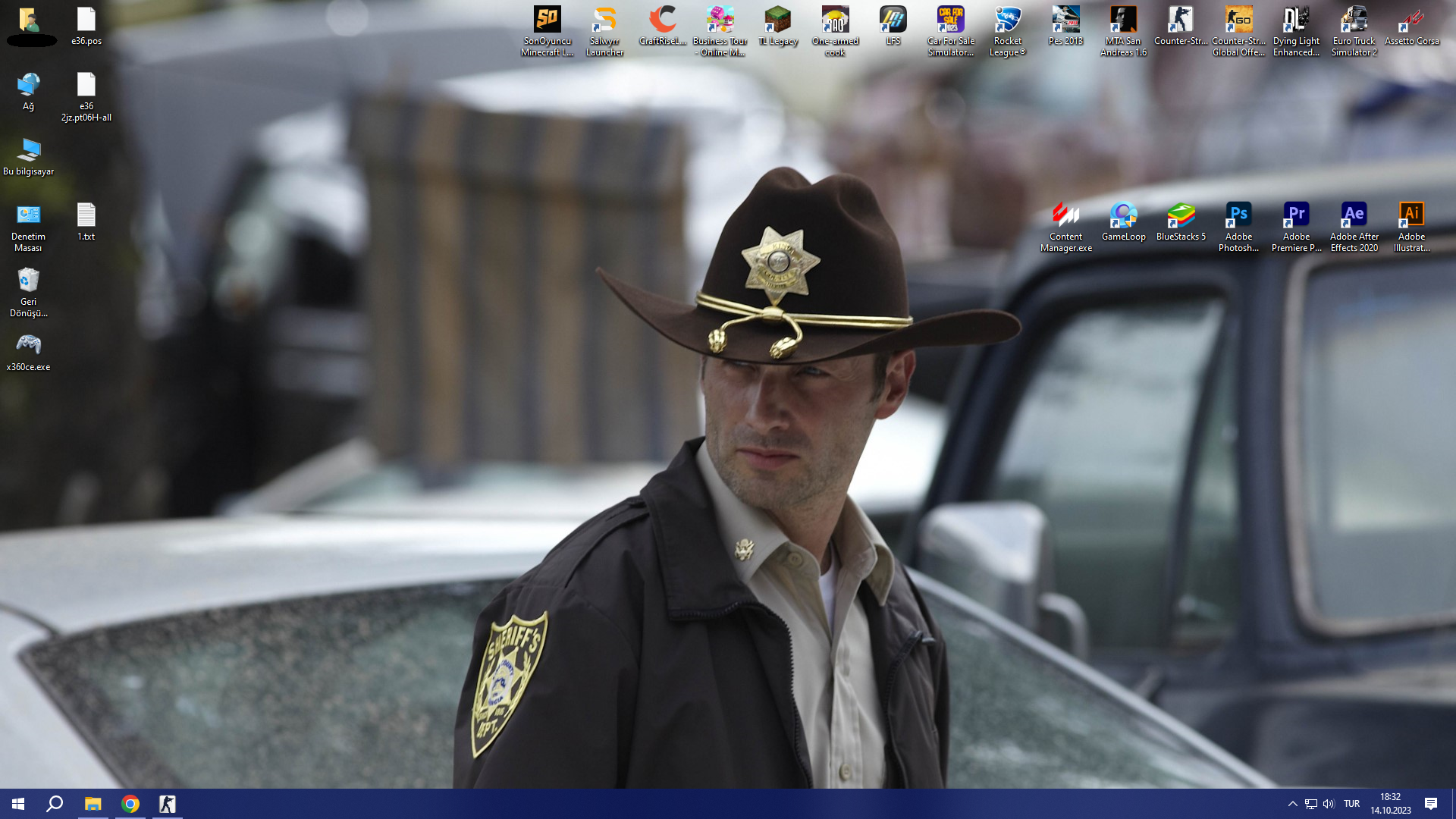Select the Content Manager.exe icon
This screenshot has height=819, width=1456.
point(1066,227)
